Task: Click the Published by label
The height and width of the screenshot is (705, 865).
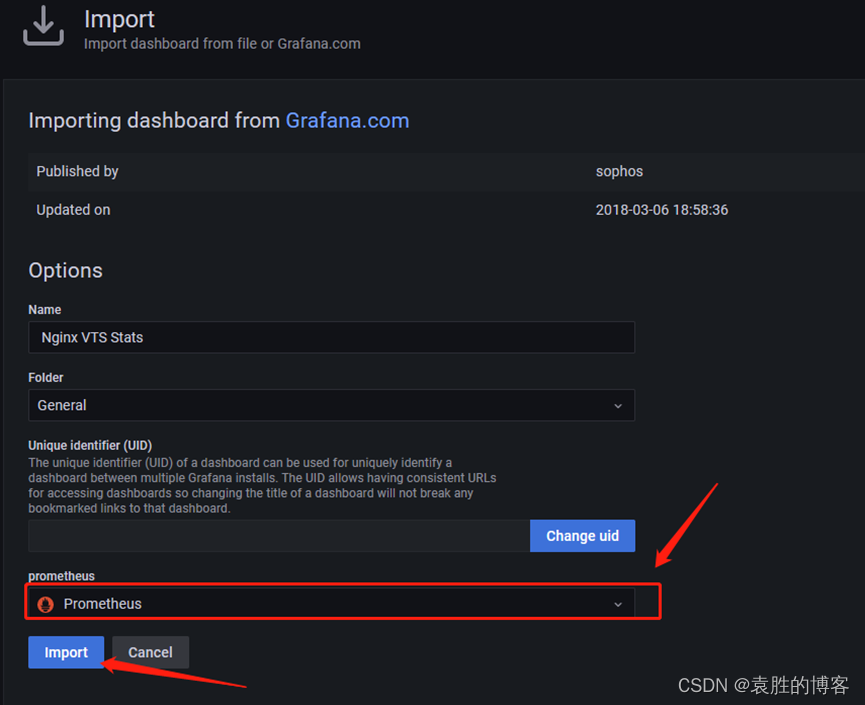Action: (x=77, y=172)
